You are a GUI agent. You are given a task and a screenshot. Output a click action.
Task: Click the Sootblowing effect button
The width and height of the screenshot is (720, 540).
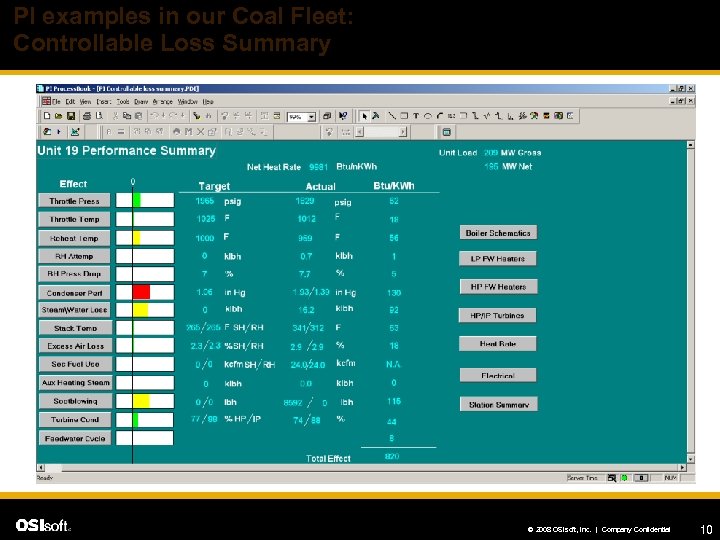(x=75, y=401)
